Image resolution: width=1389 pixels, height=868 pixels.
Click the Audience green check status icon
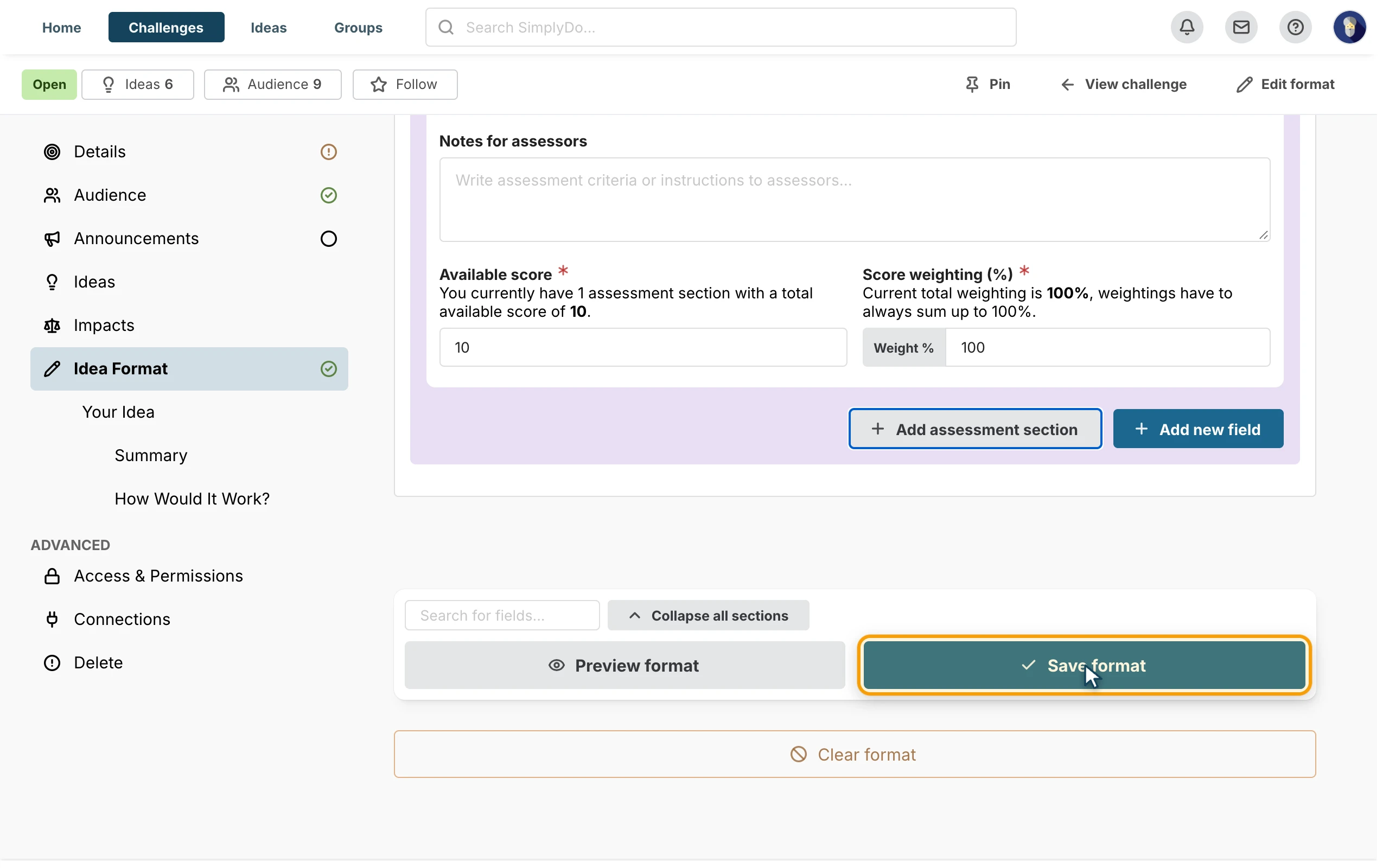point(328,195)
